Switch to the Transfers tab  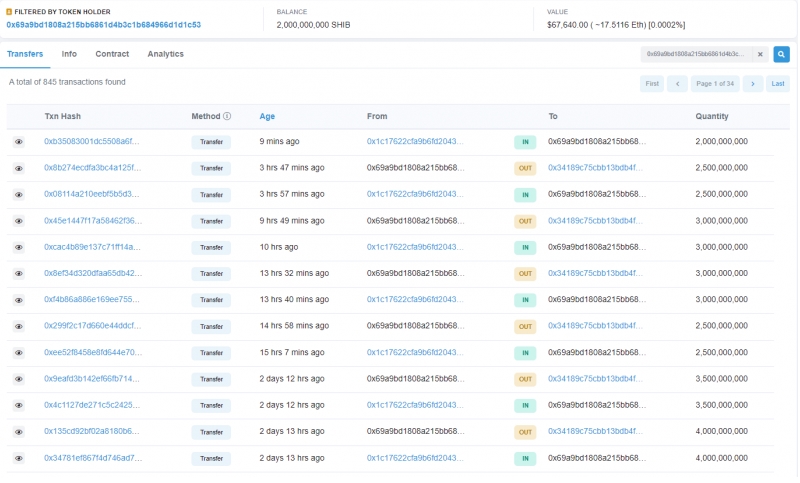tap(25, 54)
